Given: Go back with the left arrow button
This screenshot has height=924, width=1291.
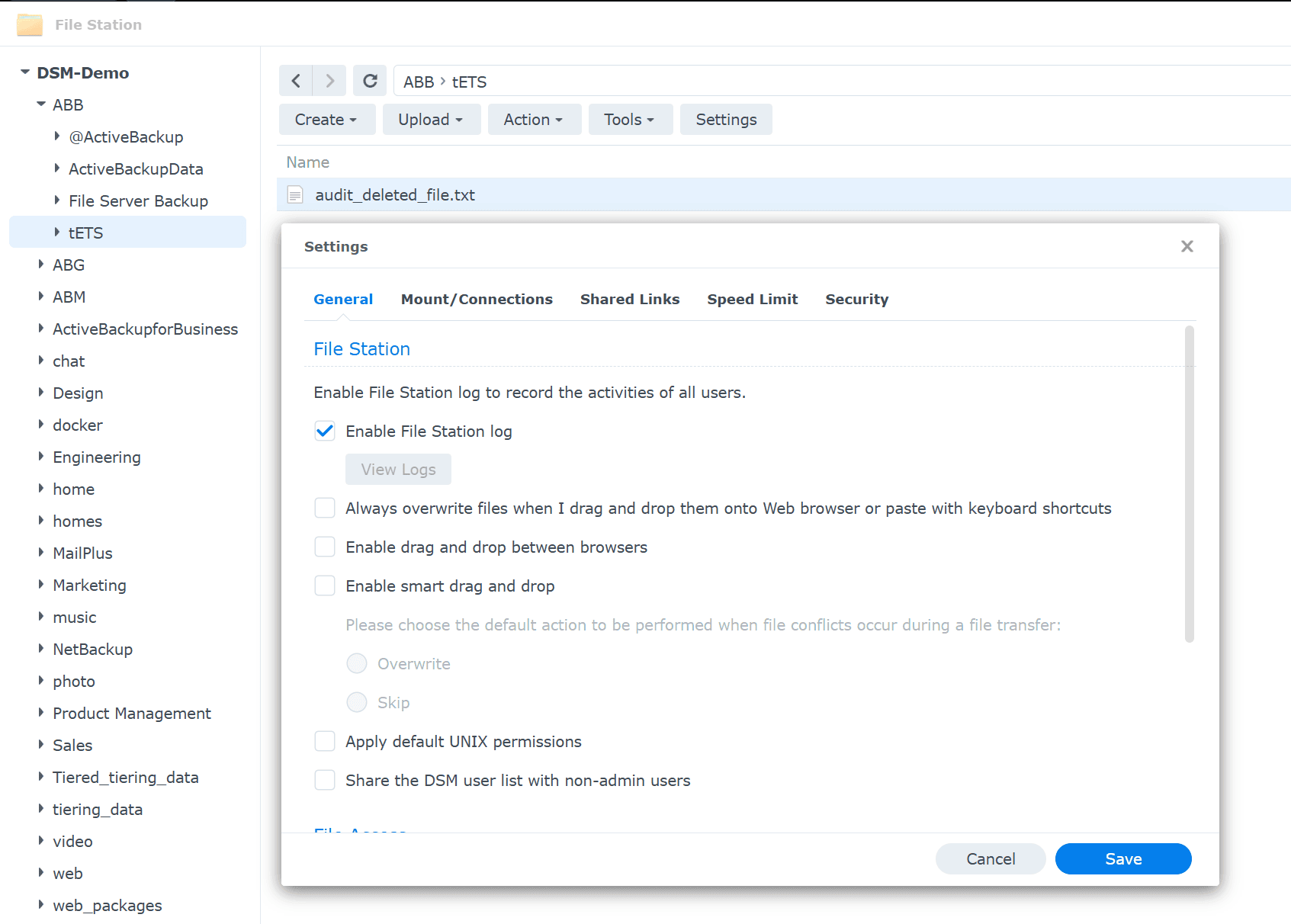Looking at the screenshot, I should click(296, 81).
